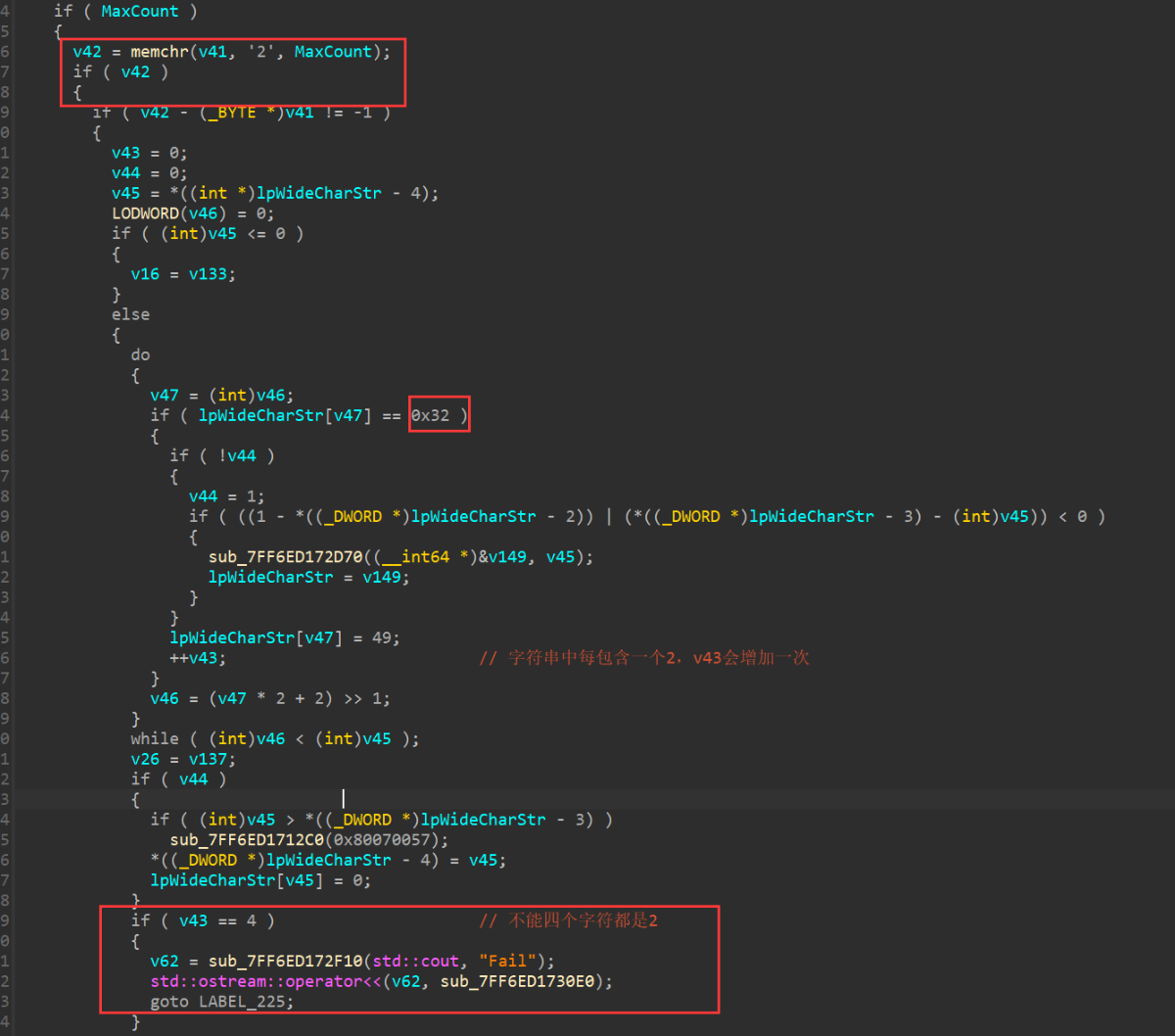Image resolution: width=1175 pixels, height=1036 pixels.
Task: Jump to LABEL_225 in goto statement
Action: tap(242, 1002)
